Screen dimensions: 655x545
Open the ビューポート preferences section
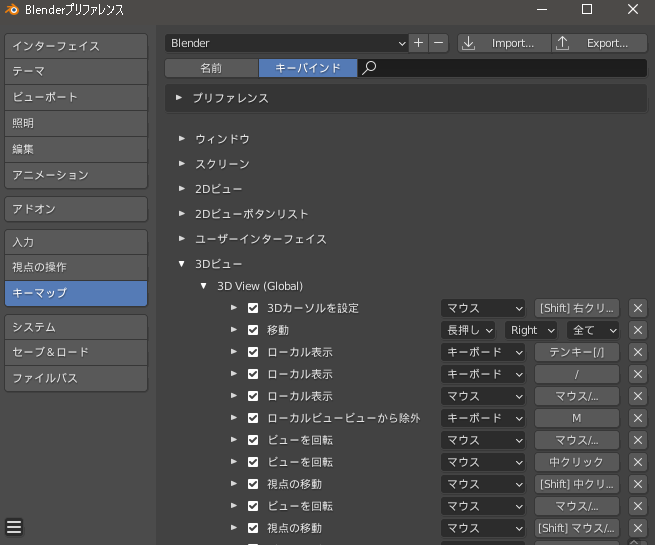pyautogui.click(x=76, y=97)
